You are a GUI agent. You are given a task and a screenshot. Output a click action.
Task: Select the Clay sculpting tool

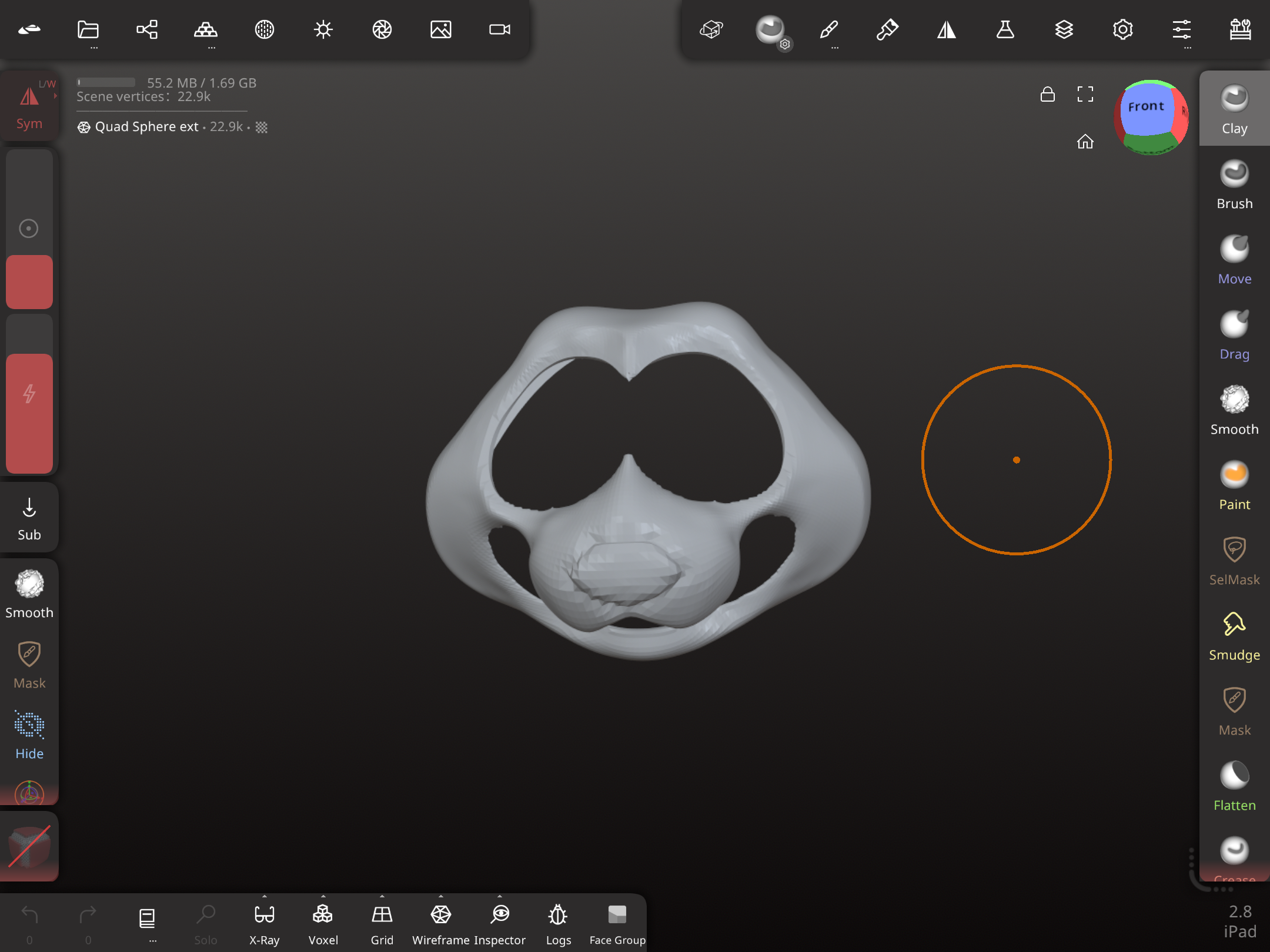[x=1234, y=109]
